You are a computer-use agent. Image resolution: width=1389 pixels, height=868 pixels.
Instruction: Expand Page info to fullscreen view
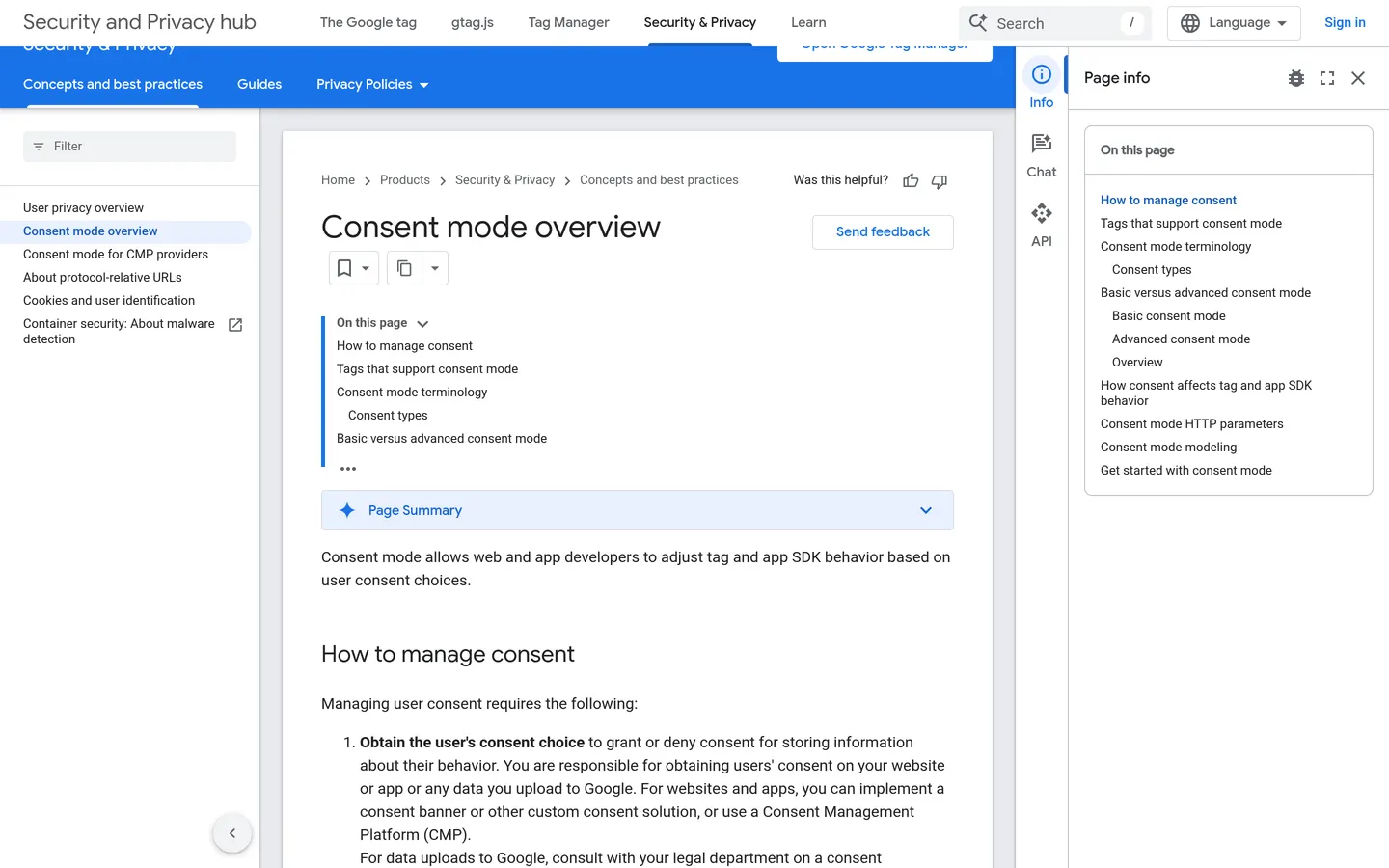point(1326,78)
